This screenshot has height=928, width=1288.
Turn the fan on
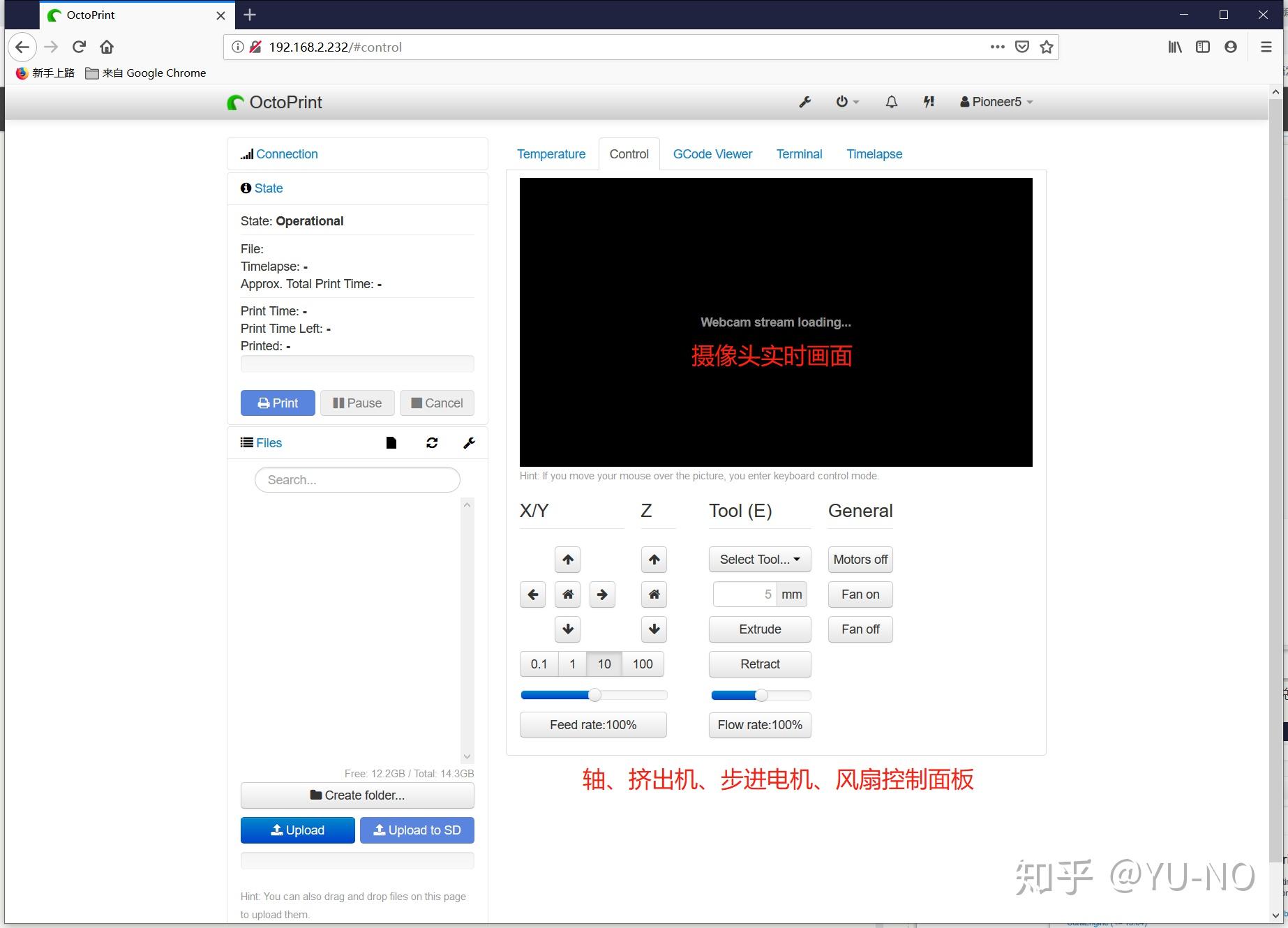pos(860,594)
